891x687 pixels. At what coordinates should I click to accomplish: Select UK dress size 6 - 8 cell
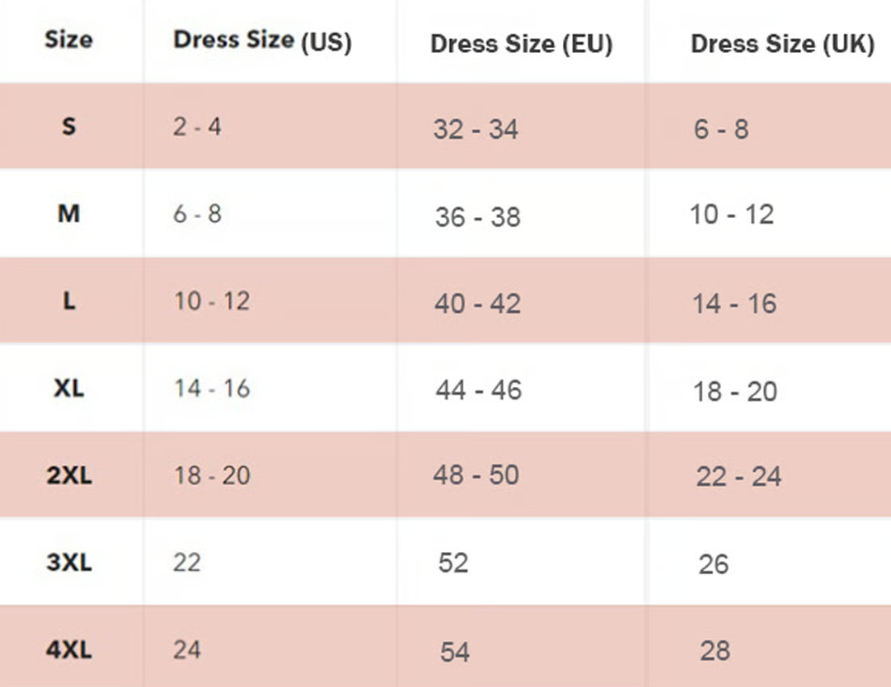(720, 129)
